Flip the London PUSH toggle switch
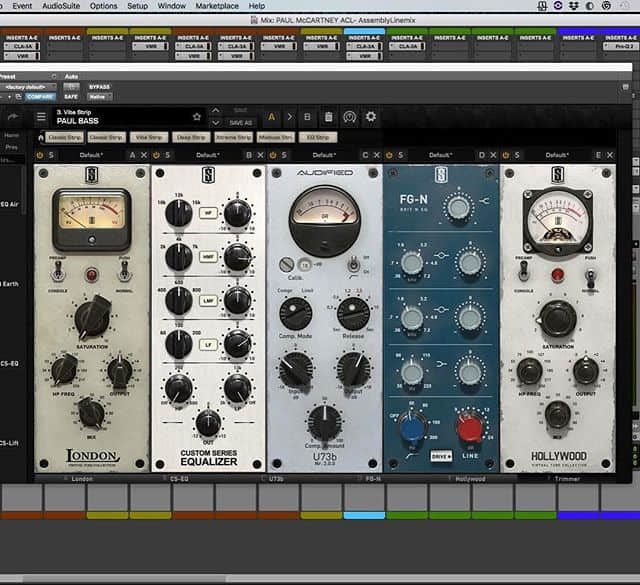Image resolution: width=640 pixels, height=585 pixels. coord(124,272)
